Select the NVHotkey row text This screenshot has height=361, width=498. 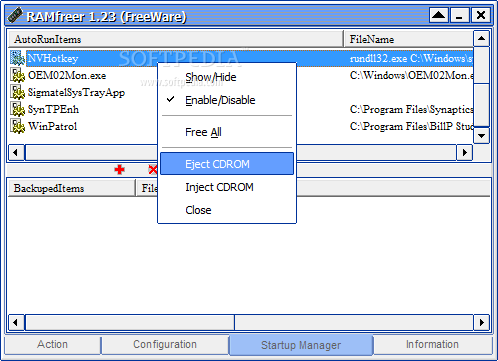click(x=53, y=58)
